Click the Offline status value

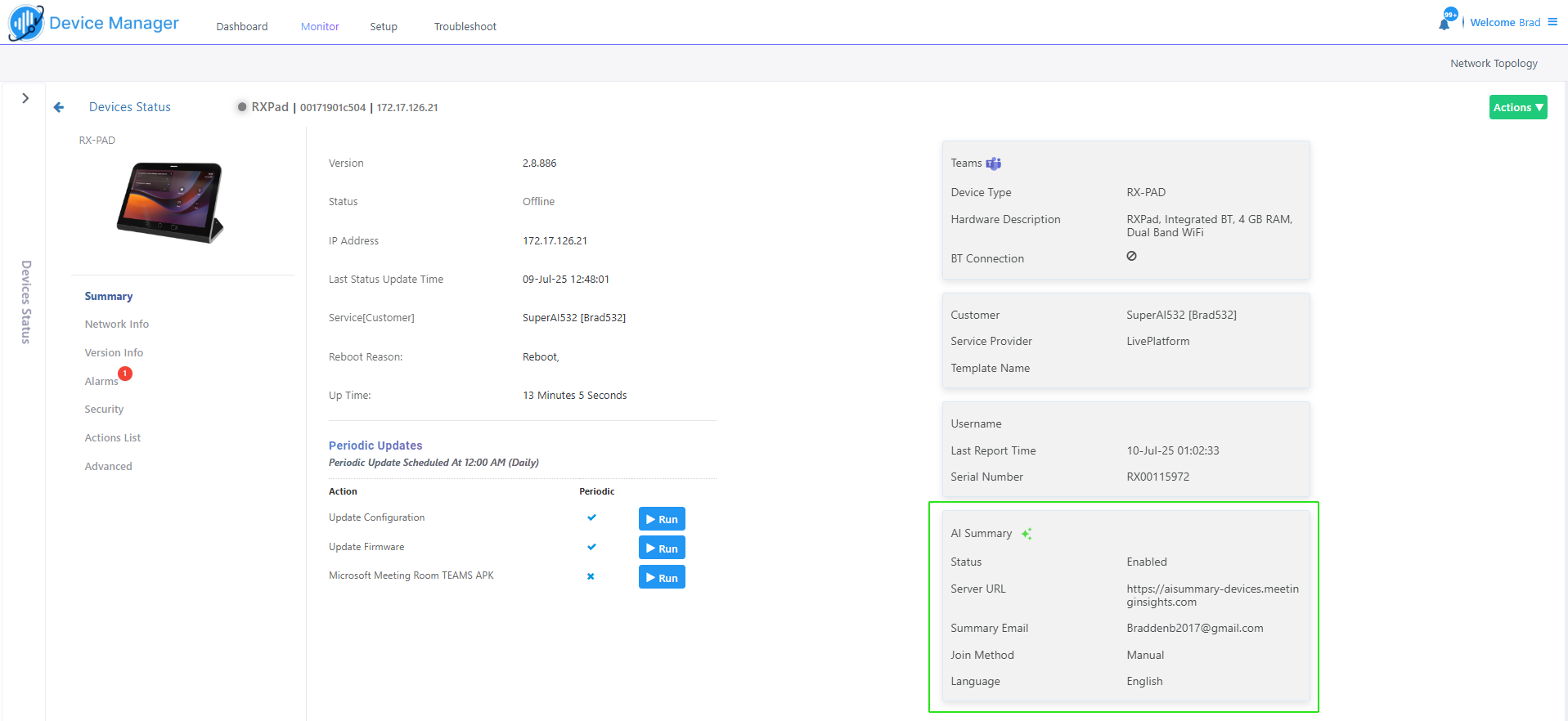point(539,202)
